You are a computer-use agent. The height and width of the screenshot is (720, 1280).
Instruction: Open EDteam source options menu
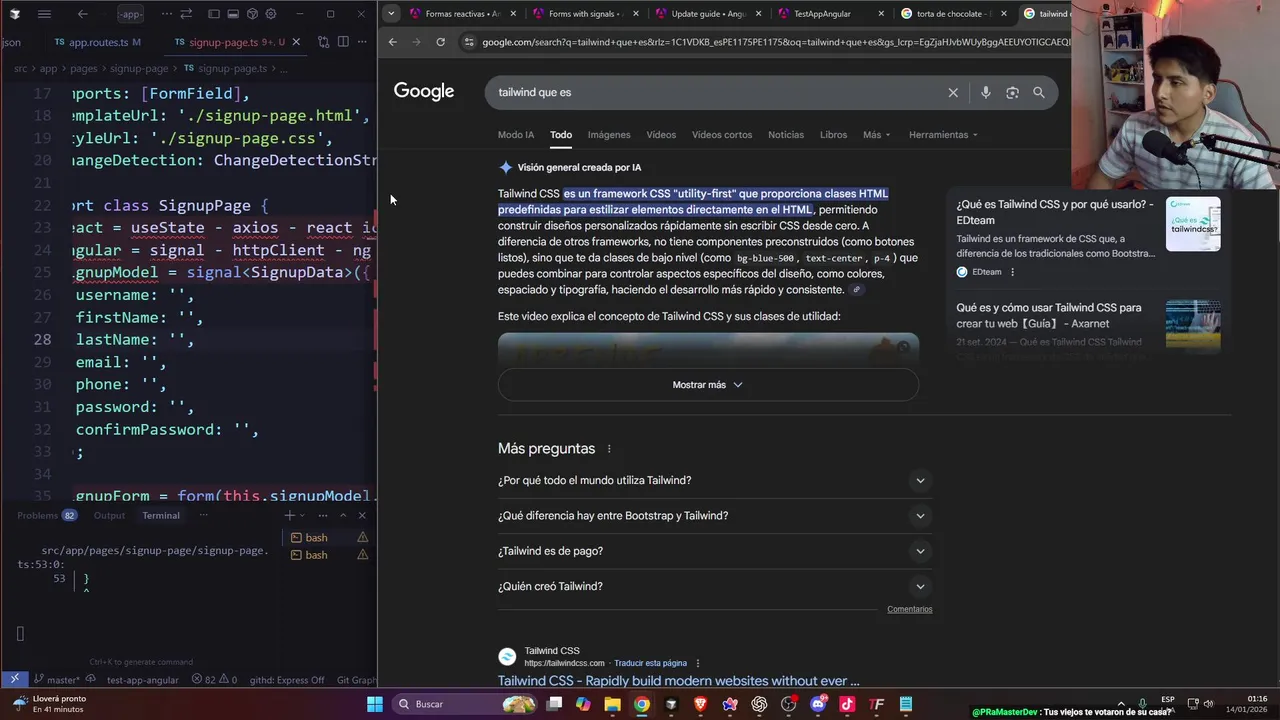pos(1012,272)
